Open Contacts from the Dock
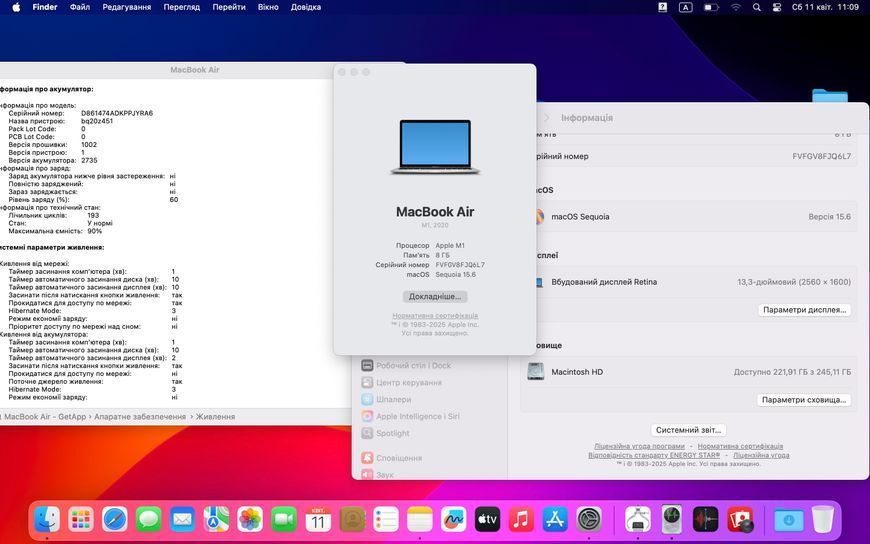Viewport: 870px width, 544px height. pos(352,520)
